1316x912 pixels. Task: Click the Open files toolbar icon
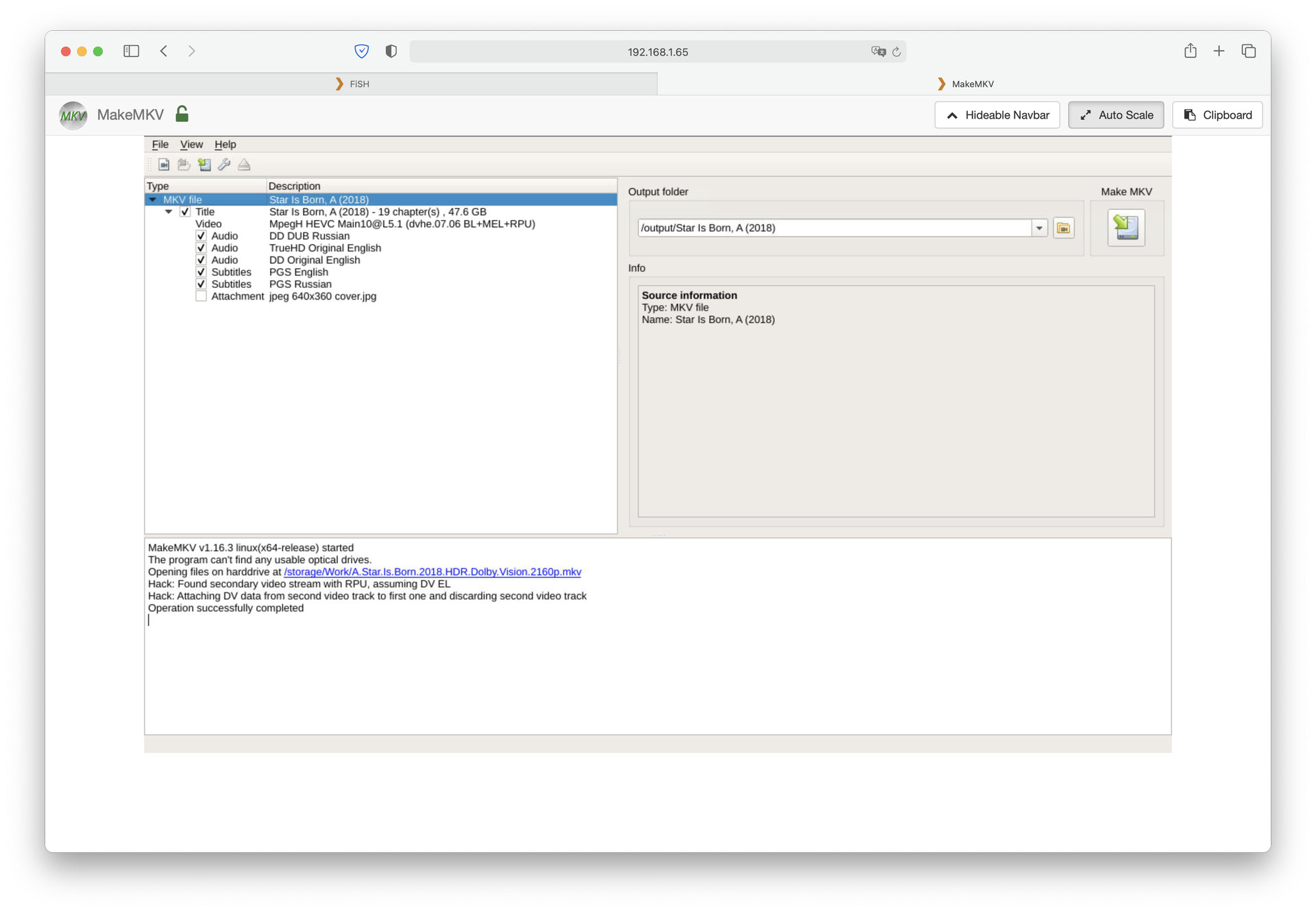(x=164, y=165)
